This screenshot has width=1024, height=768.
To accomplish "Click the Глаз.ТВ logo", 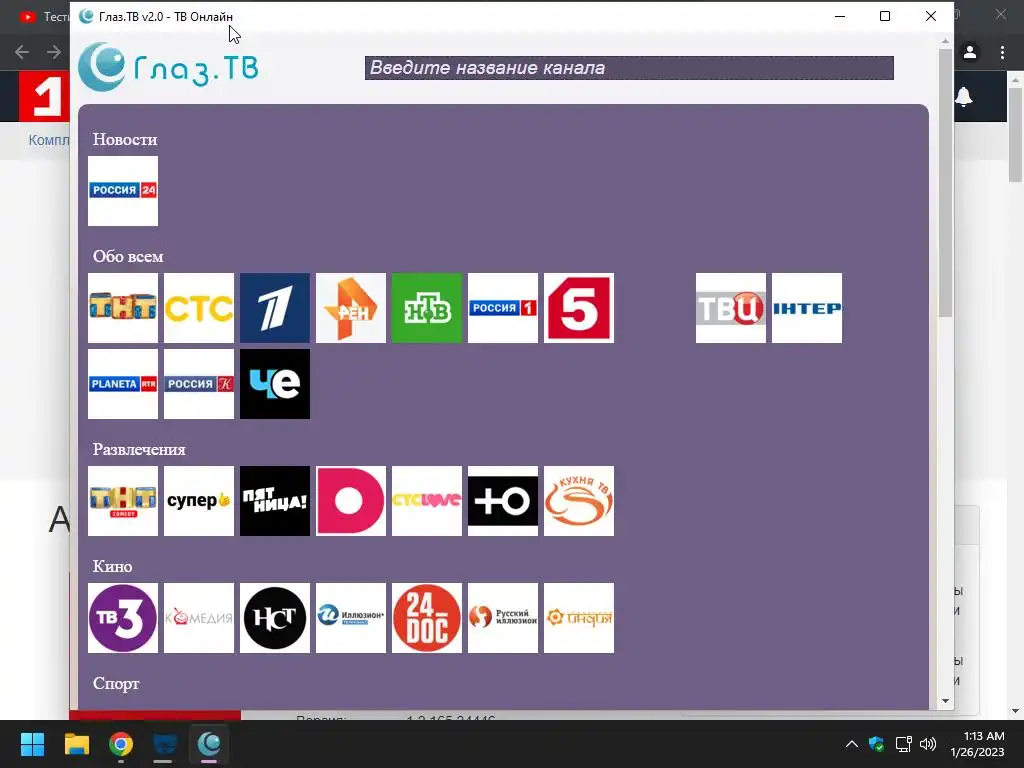I will pos(168,67).
